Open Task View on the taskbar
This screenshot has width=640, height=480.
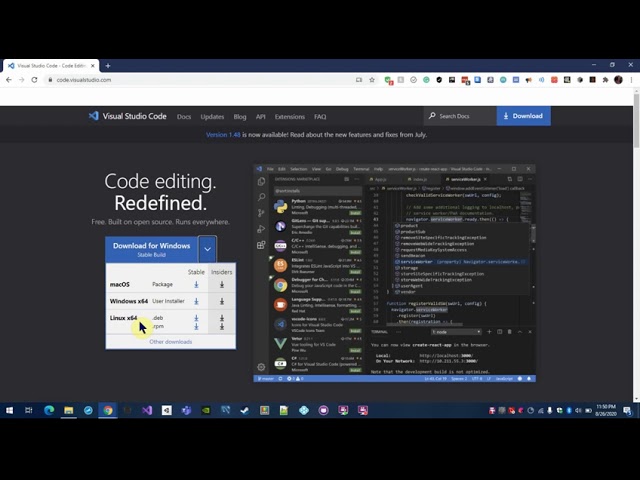coord(29,410)
